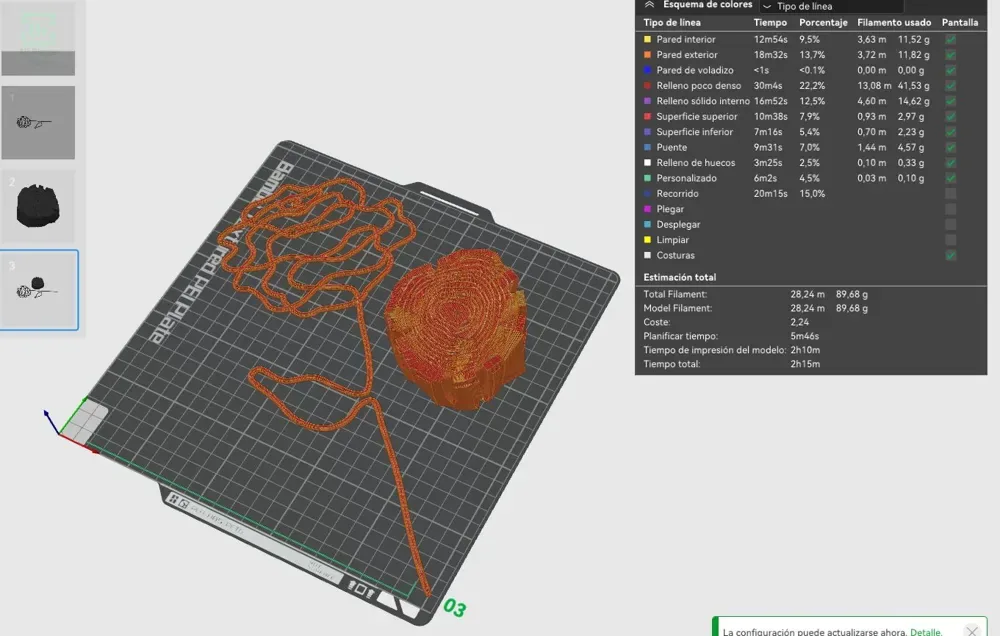Click the Coste value 2,24
The width and height of the screenshot is (1000, 636).
pos(799,322)
